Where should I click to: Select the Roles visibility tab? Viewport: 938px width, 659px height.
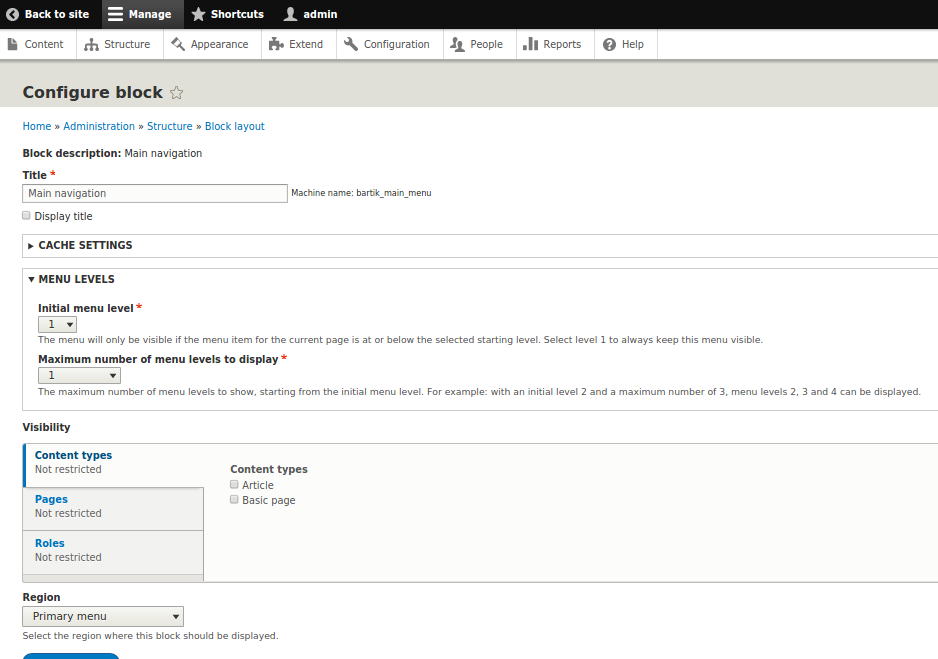click(x=49, y=543)
